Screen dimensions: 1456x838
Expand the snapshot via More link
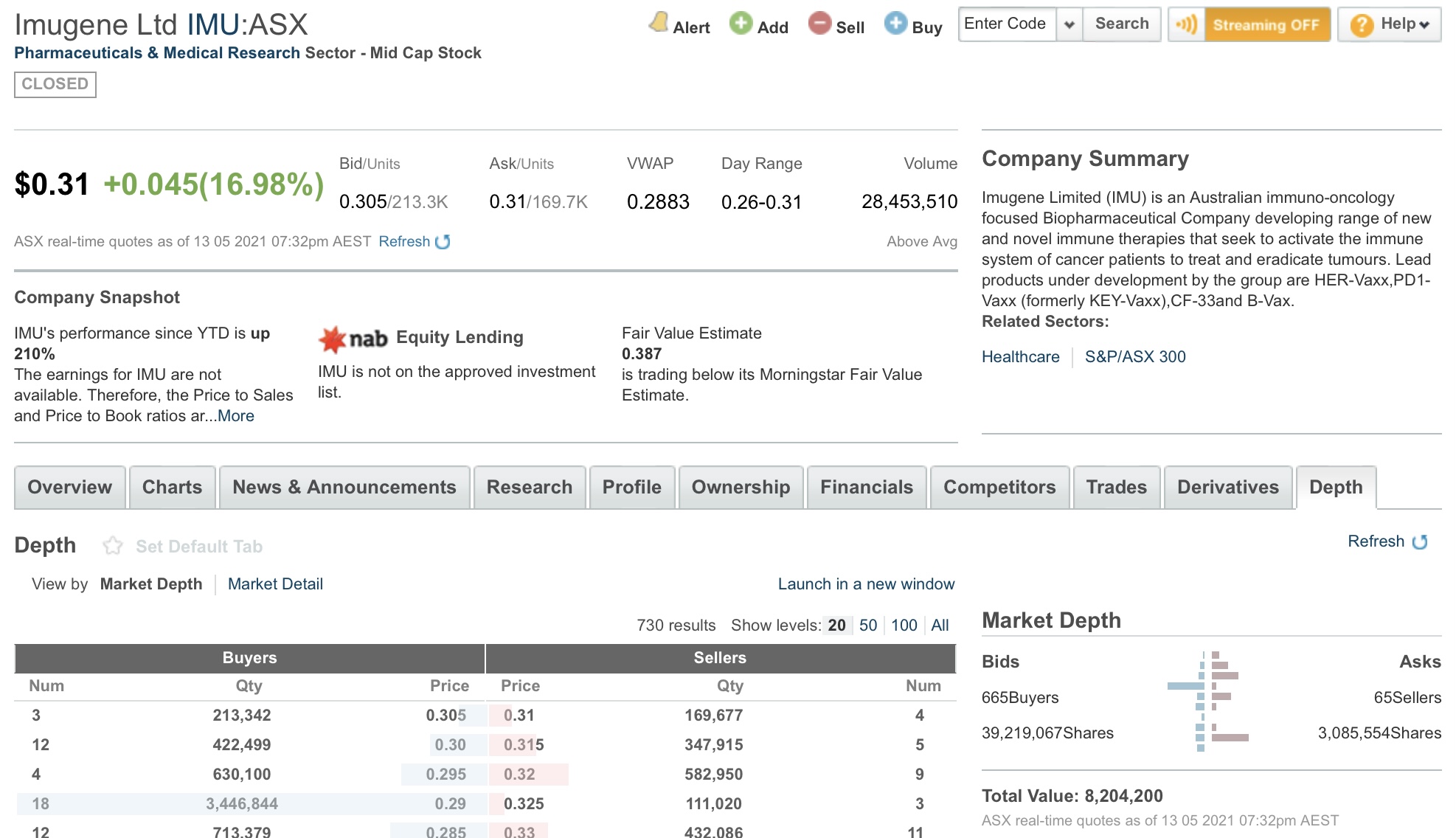pos(236,416)
